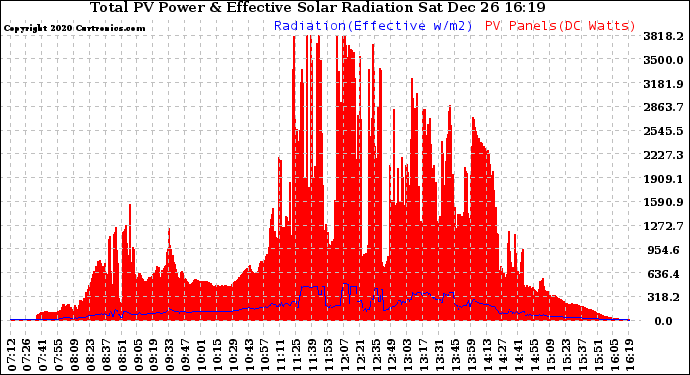
Task: Click the 07:41 time label
Action: pyautogui.click(x=43, y=355)
